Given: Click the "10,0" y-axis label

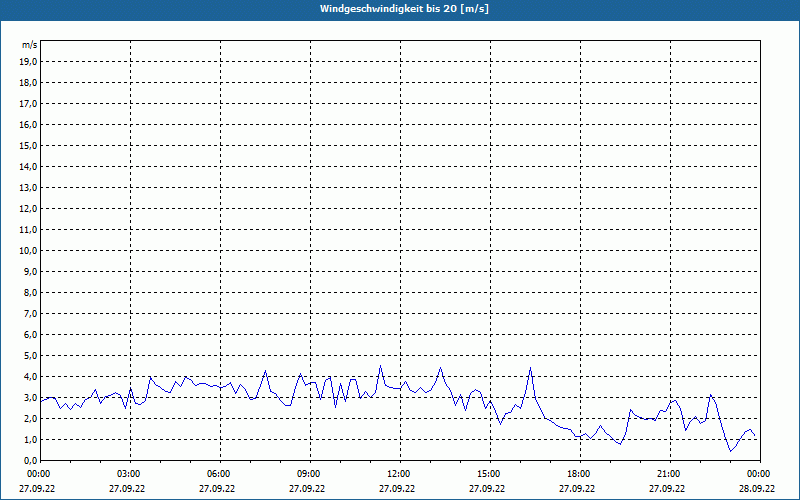Looking at the screenshot, I should tap(29, 251).
